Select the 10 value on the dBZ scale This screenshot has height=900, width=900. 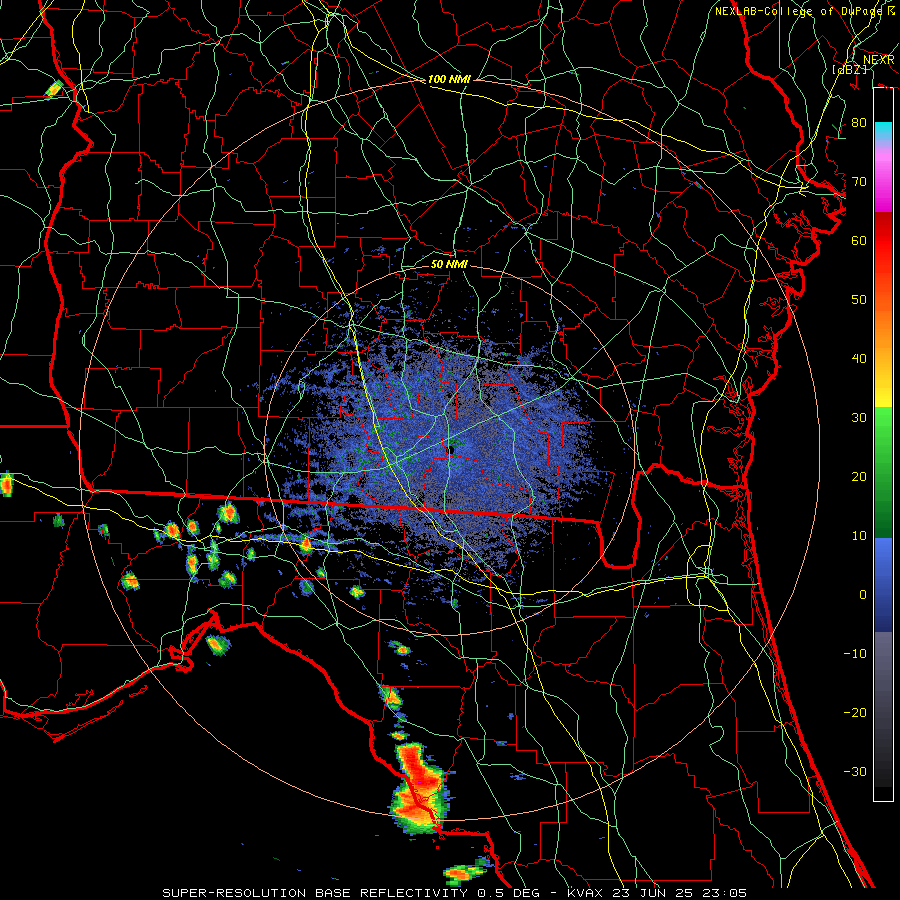(859, 536)
